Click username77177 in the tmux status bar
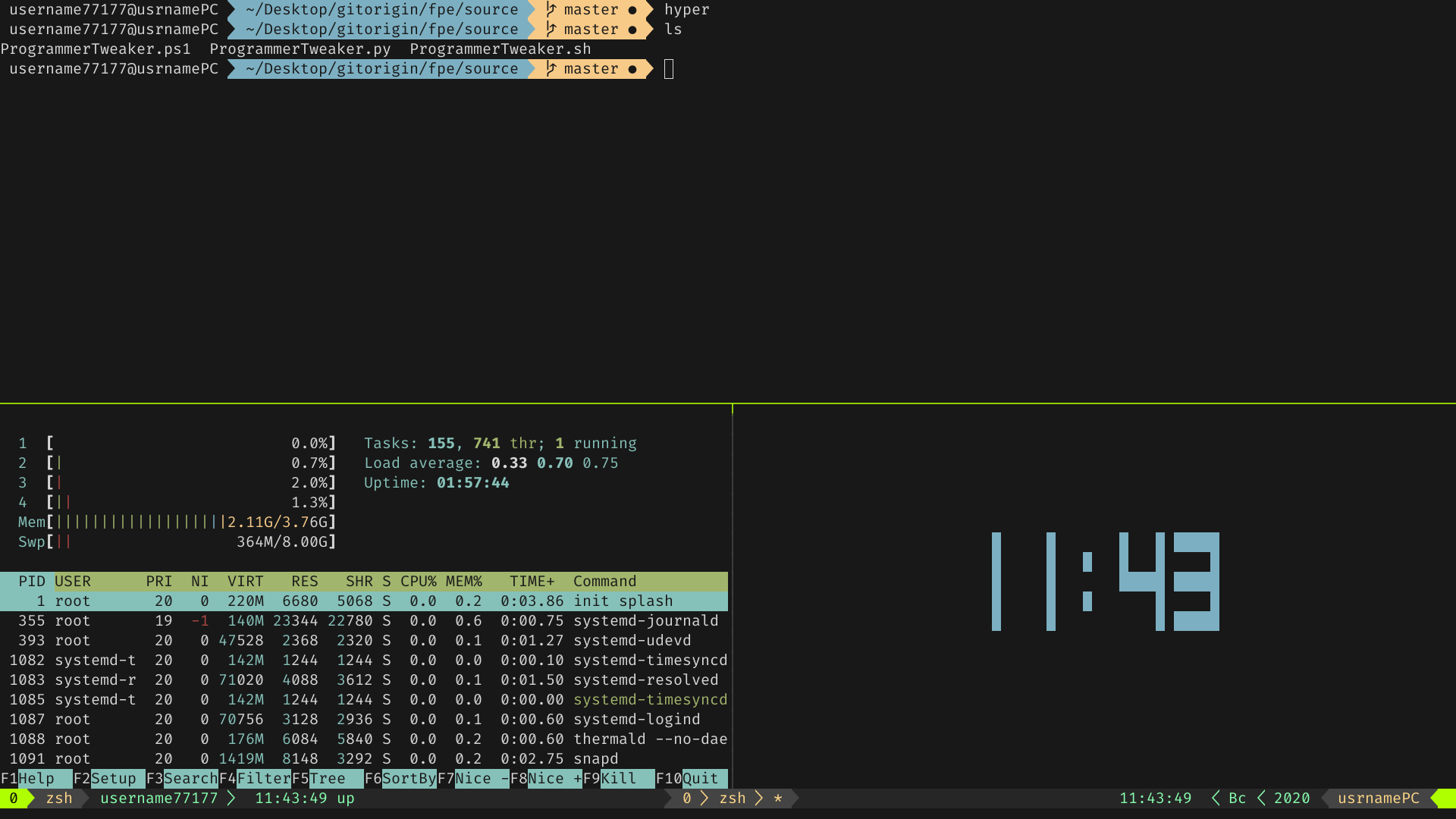Image resolution: width=1456 pixels, height=819 pixels. (159, 799)
